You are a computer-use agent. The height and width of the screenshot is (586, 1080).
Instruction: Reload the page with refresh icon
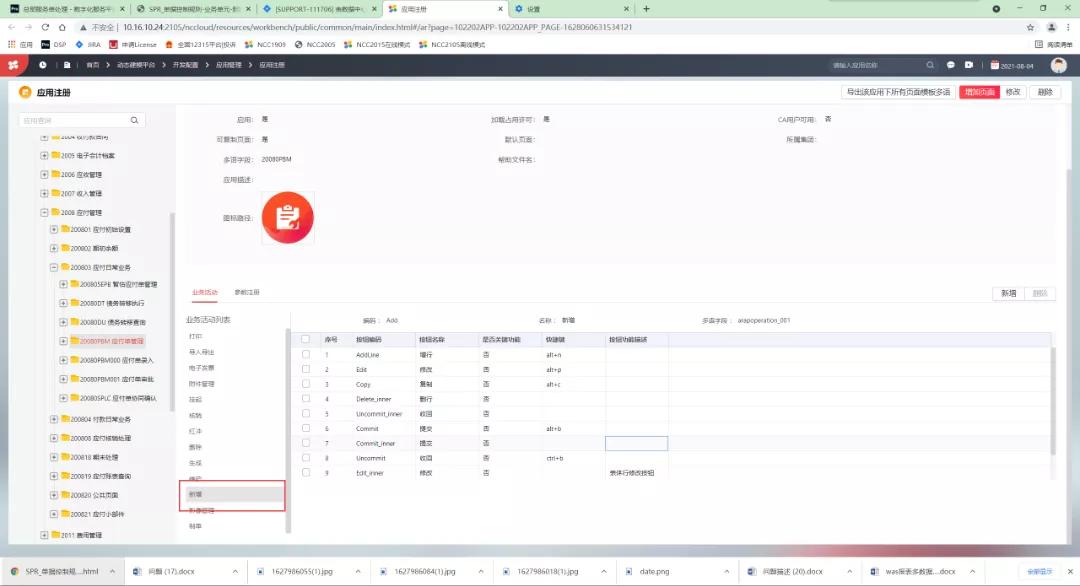[45, 28]
